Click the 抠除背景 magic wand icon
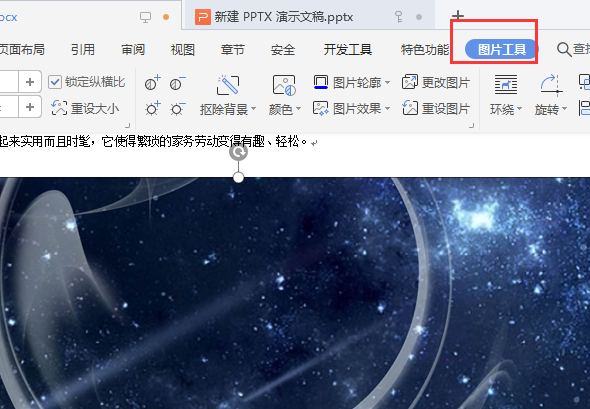Image resolution: width=590 pixels, height=409 pixels. coord(228,85)
